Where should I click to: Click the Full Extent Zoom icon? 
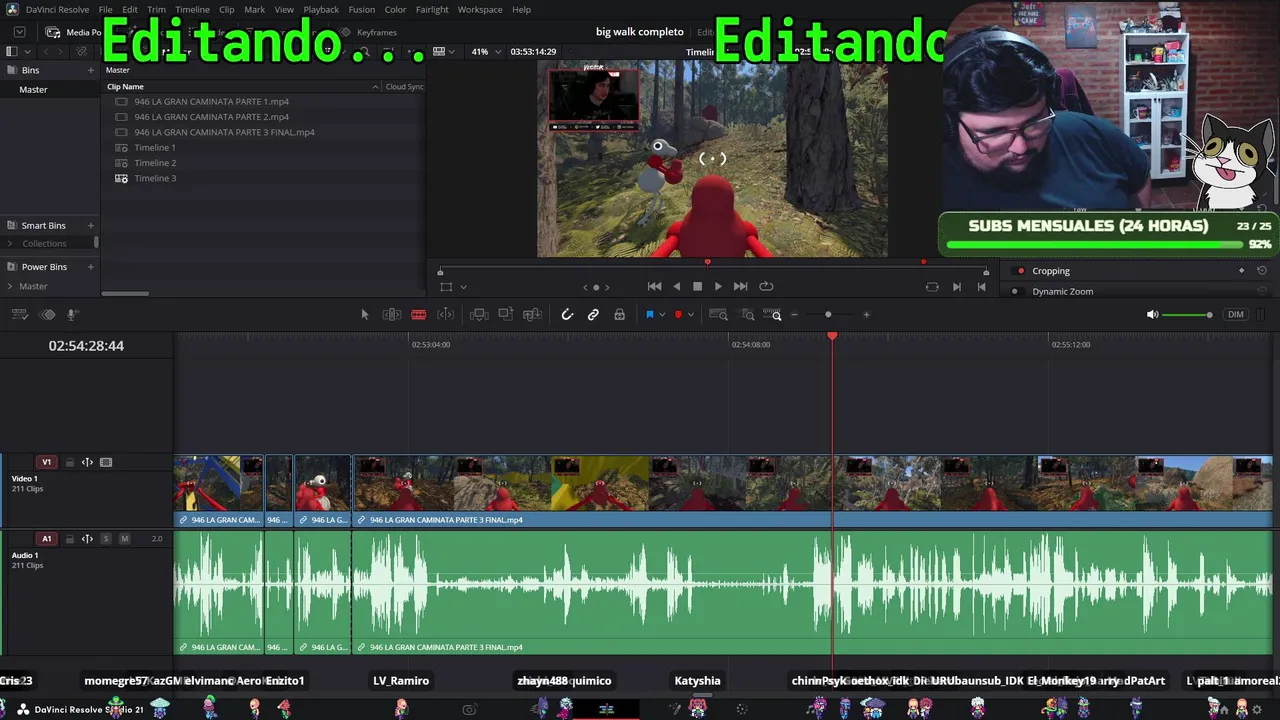[x=718, y=315]
